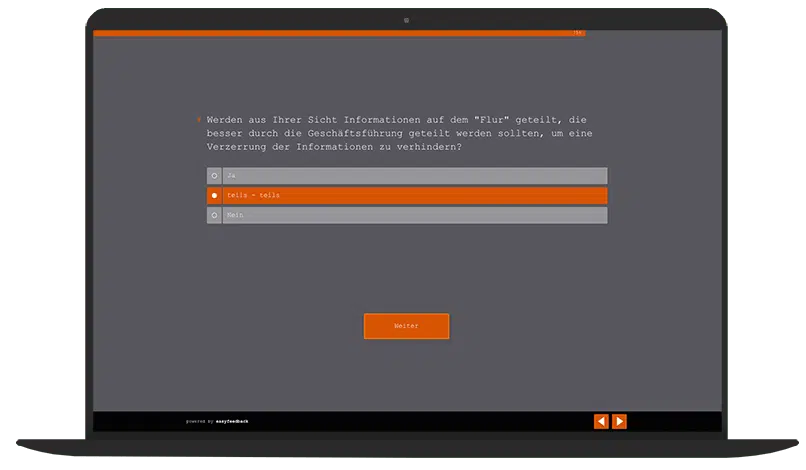The image size is (806, 470).
Task: Pick the "Nein" answer label row
Action: 414,215
